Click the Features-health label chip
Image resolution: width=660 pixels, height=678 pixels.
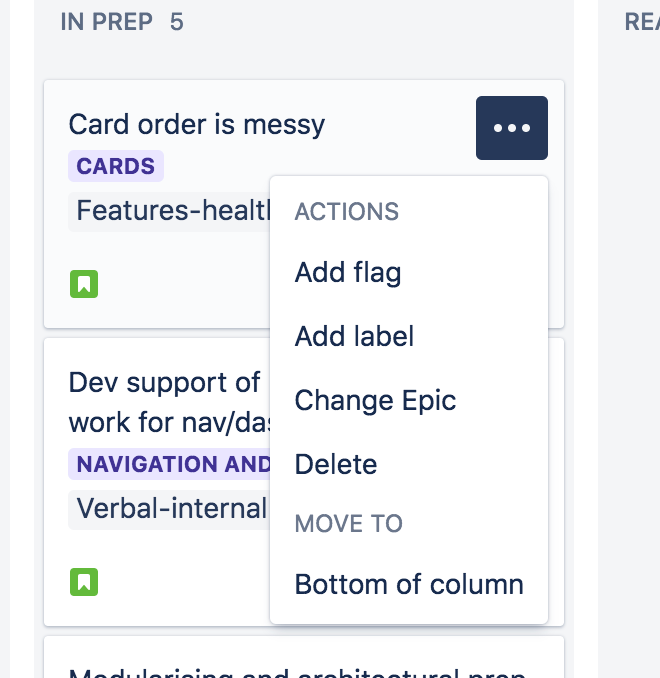click(x=170, y=211)
